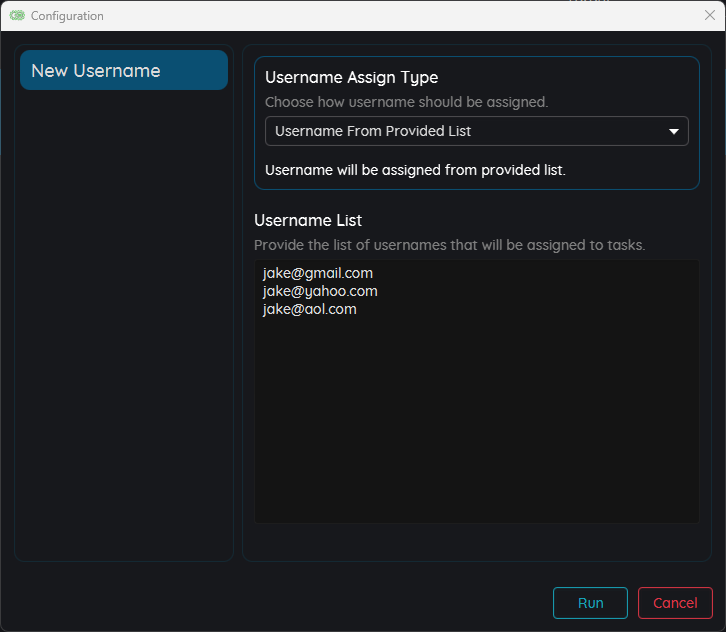
Task: Close the Configuration window
Action: [x=709, y=15]
